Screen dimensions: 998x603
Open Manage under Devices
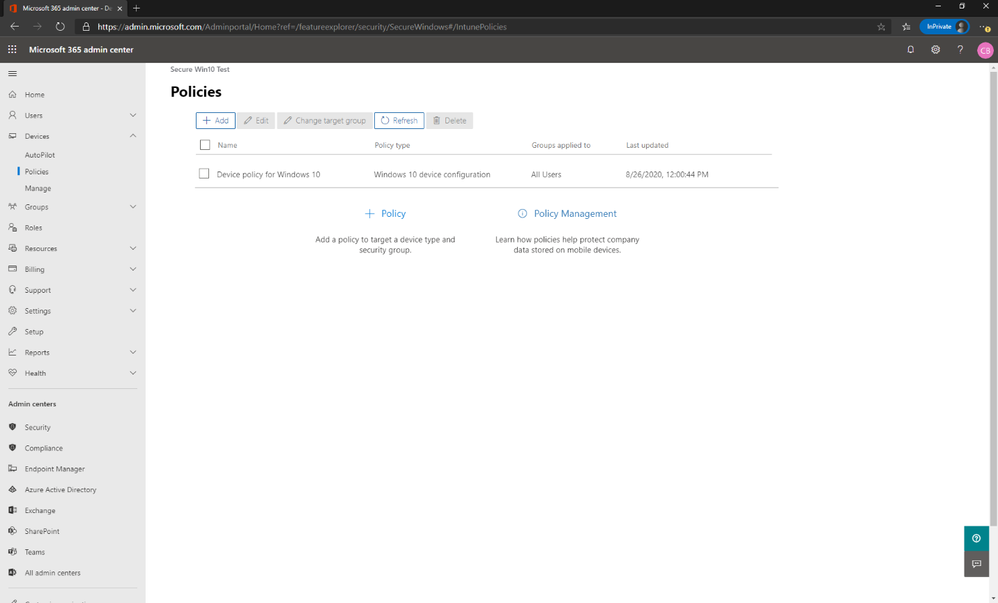pyautogui.click(x=38, y=188)
